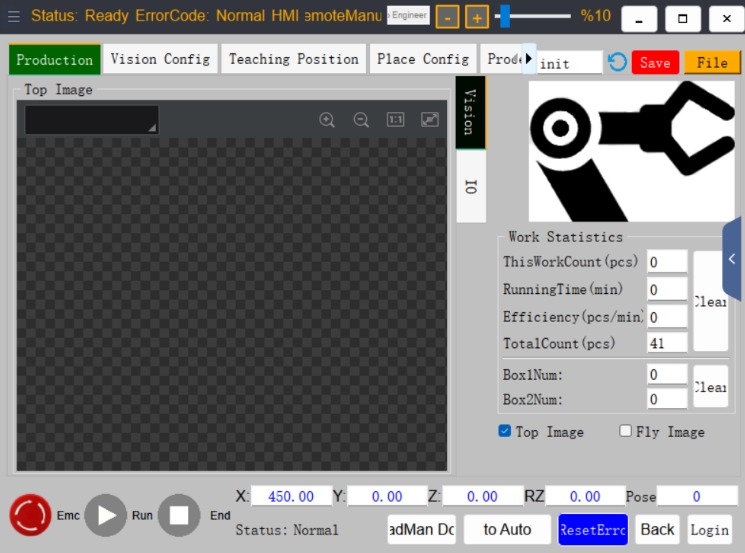Fit image to window icon
745x553 pixels.
430,120
